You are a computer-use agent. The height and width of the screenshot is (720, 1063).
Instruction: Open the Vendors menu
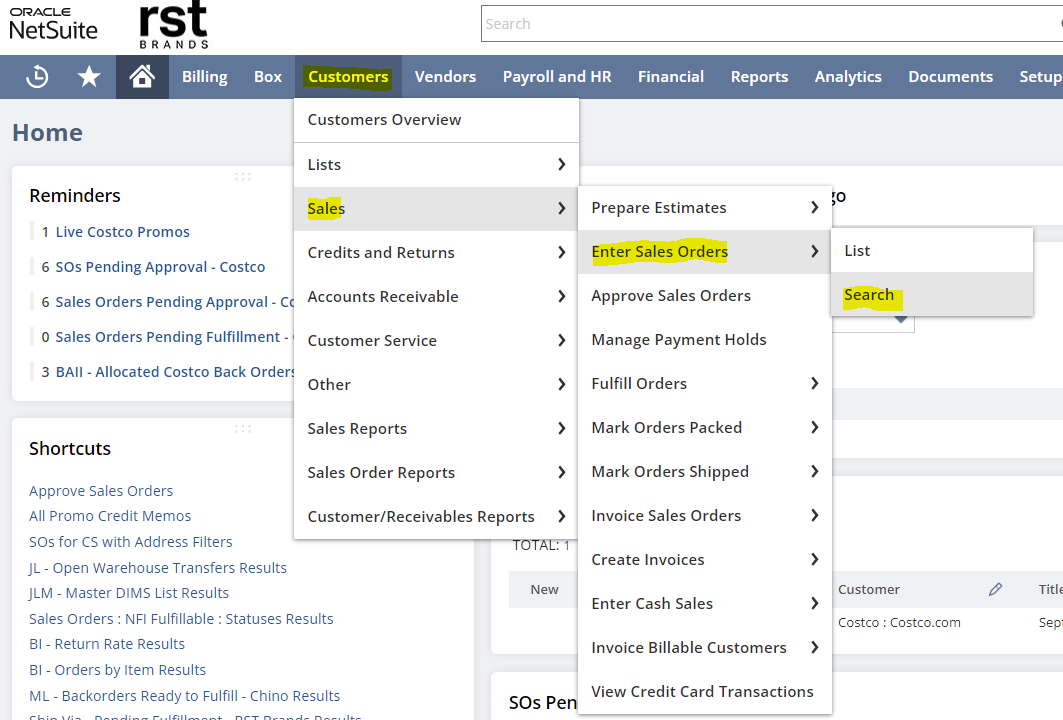tap(445, 77)
